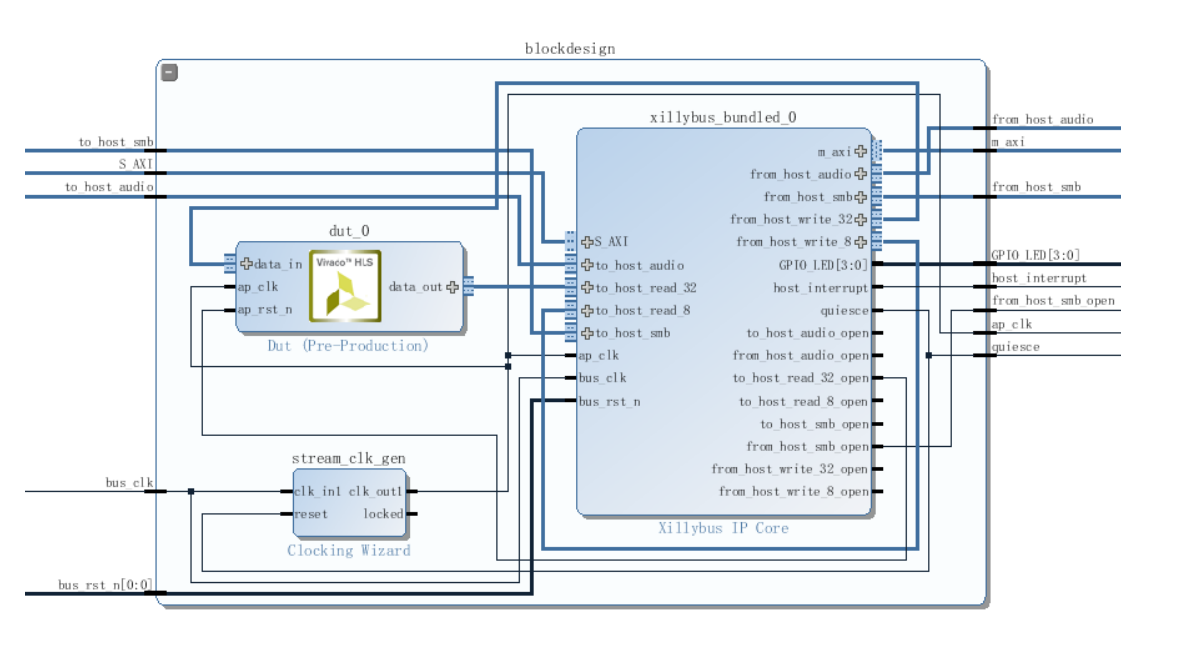Select the stream_clk_gen block title
This screenshot has height=656, width=1202.
point(349,459)
